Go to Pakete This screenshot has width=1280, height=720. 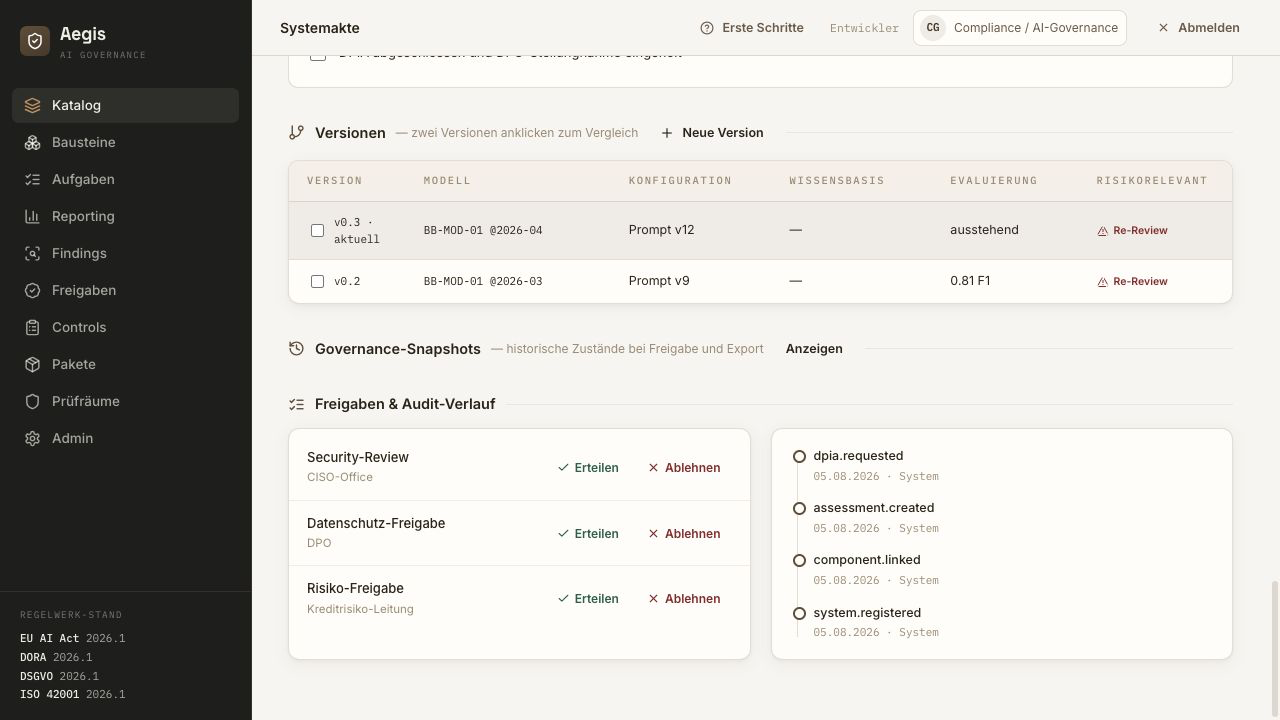[x=125, y=364]
